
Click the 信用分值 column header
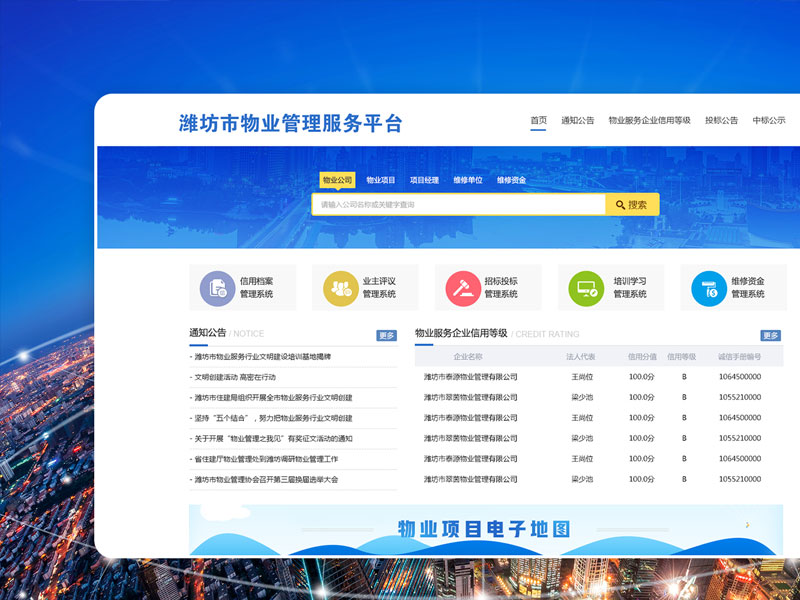(x=642, y=357)
